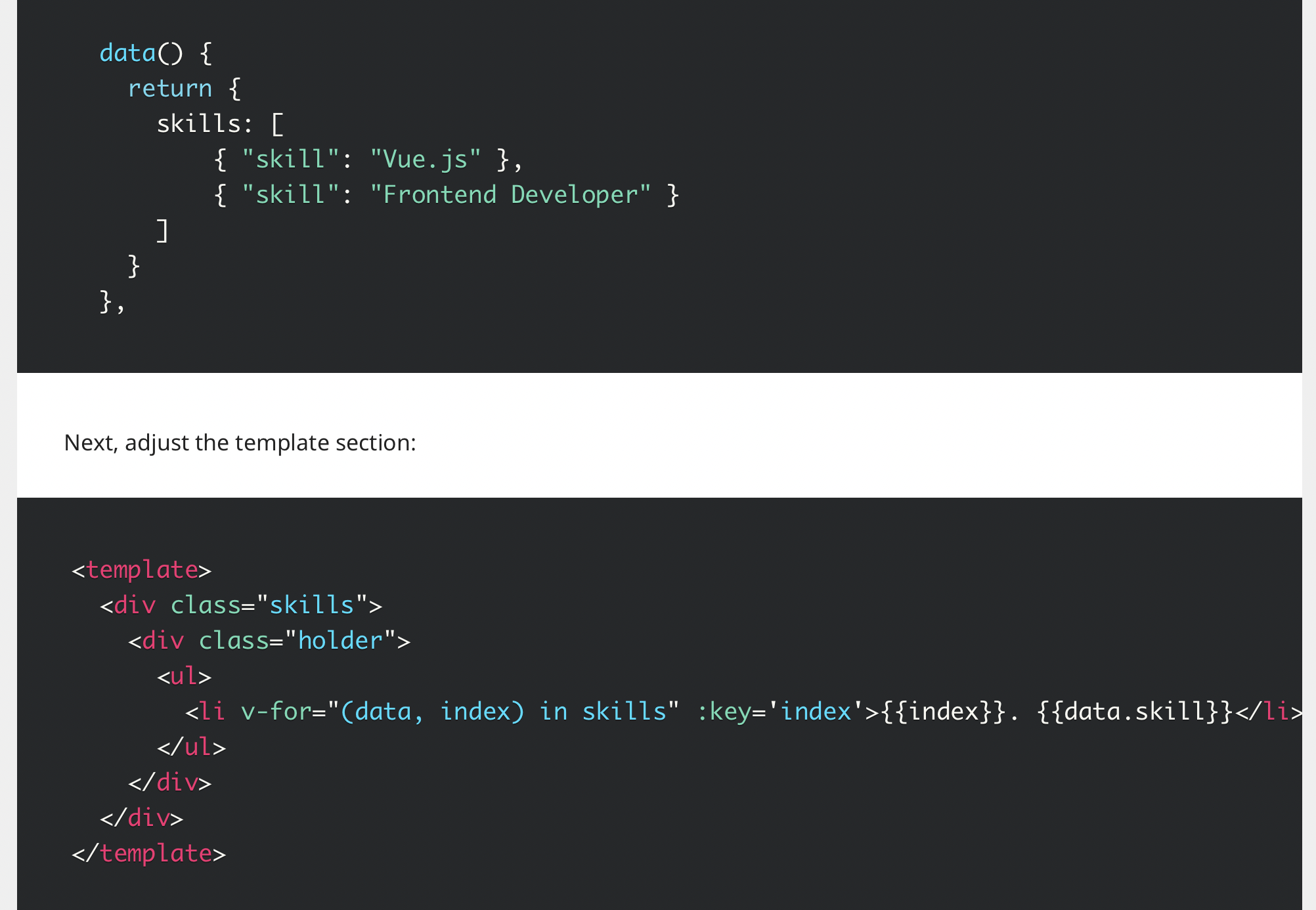Click the "Frontend Developer" string value
The height and width of the screenshot is (910, 1316).
510,195
